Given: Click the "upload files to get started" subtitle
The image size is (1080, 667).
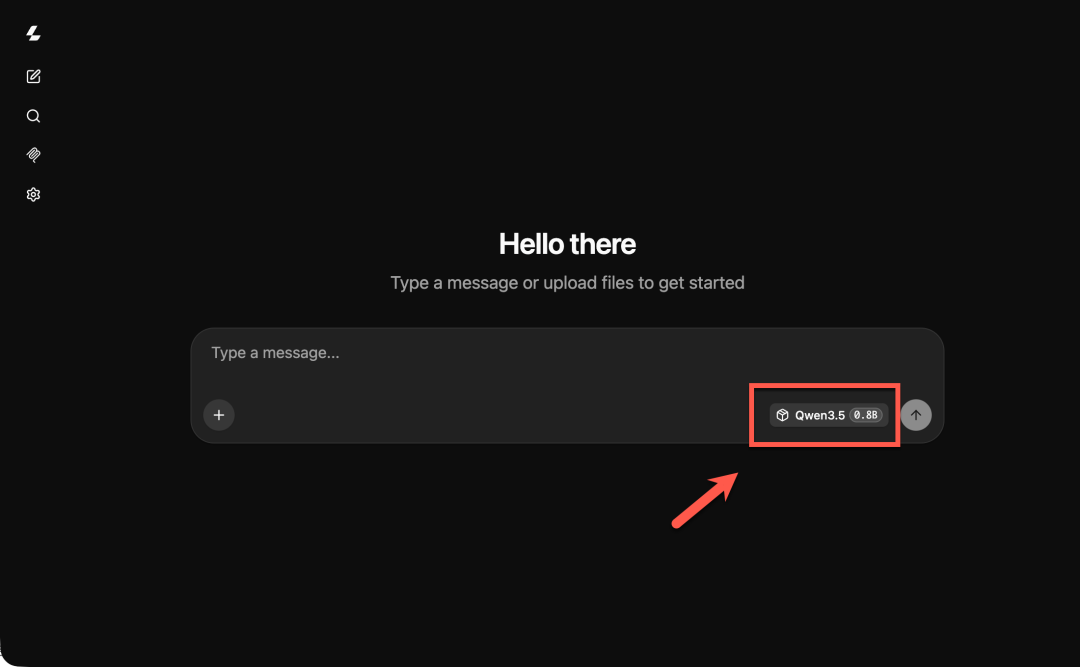Looking at the screenshot, I should coord(643,283).
